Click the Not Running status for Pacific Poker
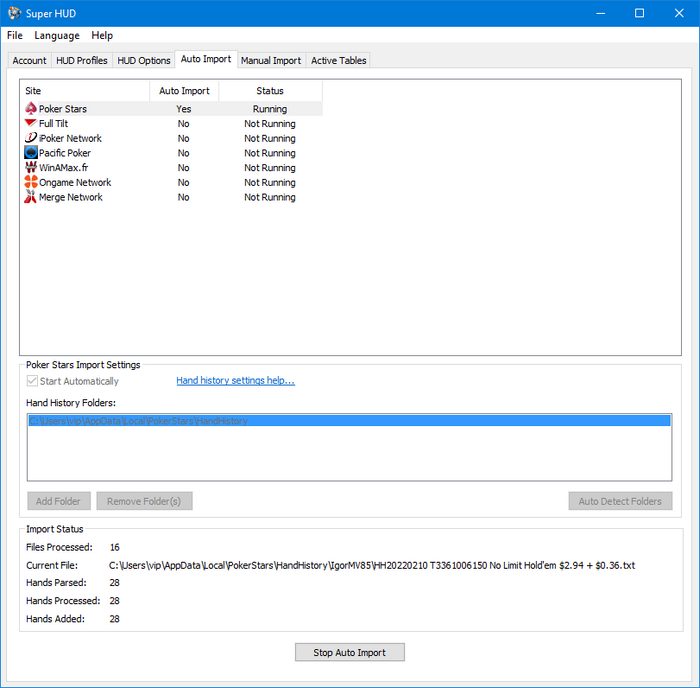The image size is (700, 688). 270,153
